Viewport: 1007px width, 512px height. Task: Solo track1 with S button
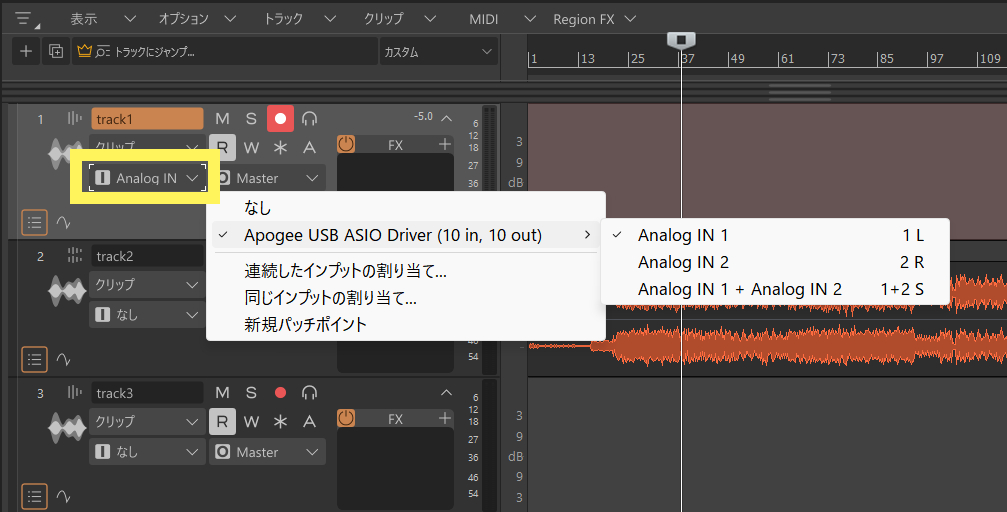click(251, 119)
